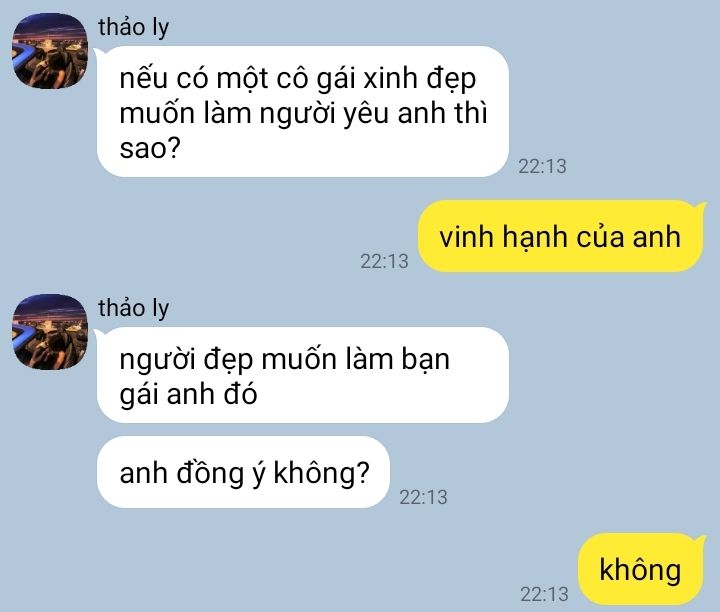Click the timestamp left of 'vinh hạnh của anh'
This screenshot has height=612, width=720.
tap(384, 261)
